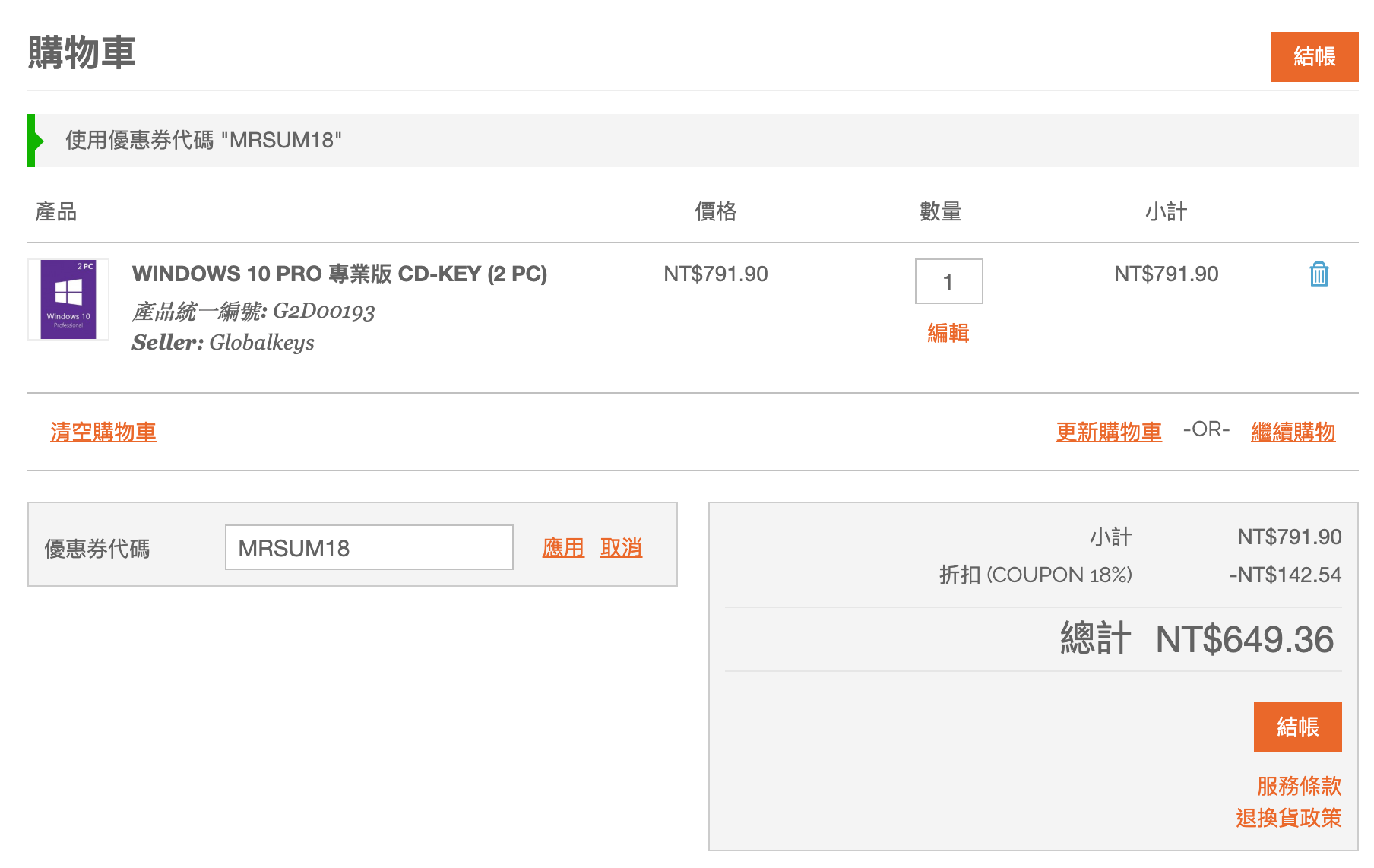
Task: Continue shopping via 繼續購物 link
Action: (x=1293, y=432)
